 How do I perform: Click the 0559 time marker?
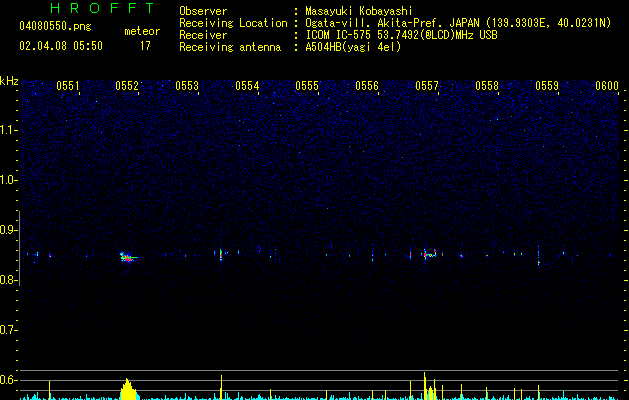547,86
